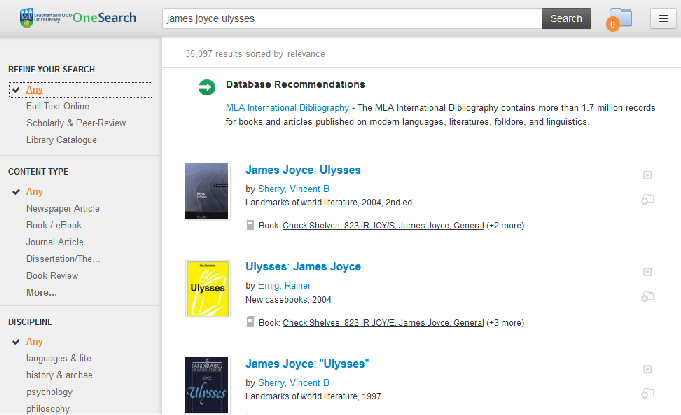The width and height of the screenshot is (681, 415).
Task: Expand More... content types
Action: (41, 293)
